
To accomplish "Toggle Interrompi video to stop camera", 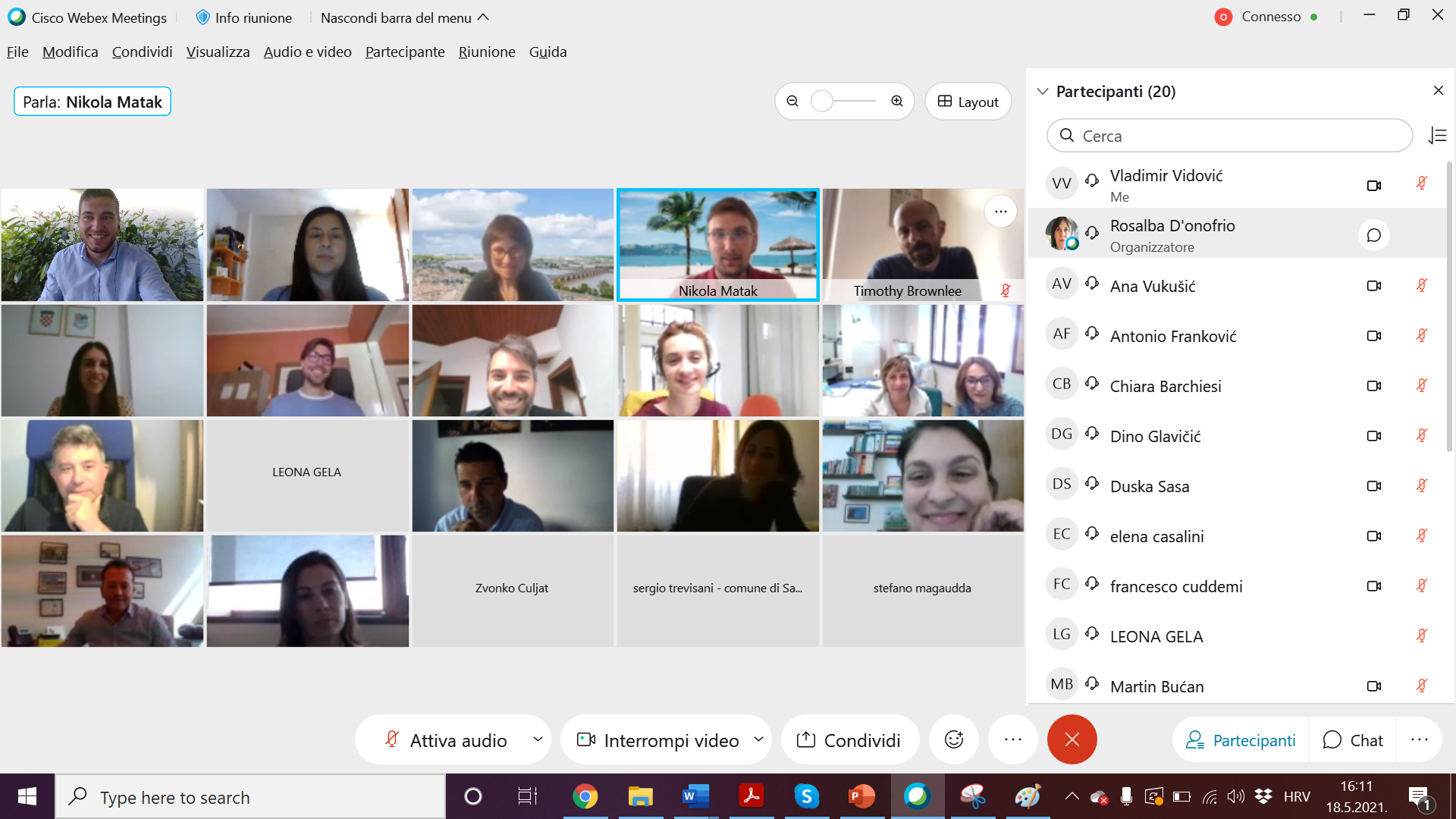I will point(658,740).
